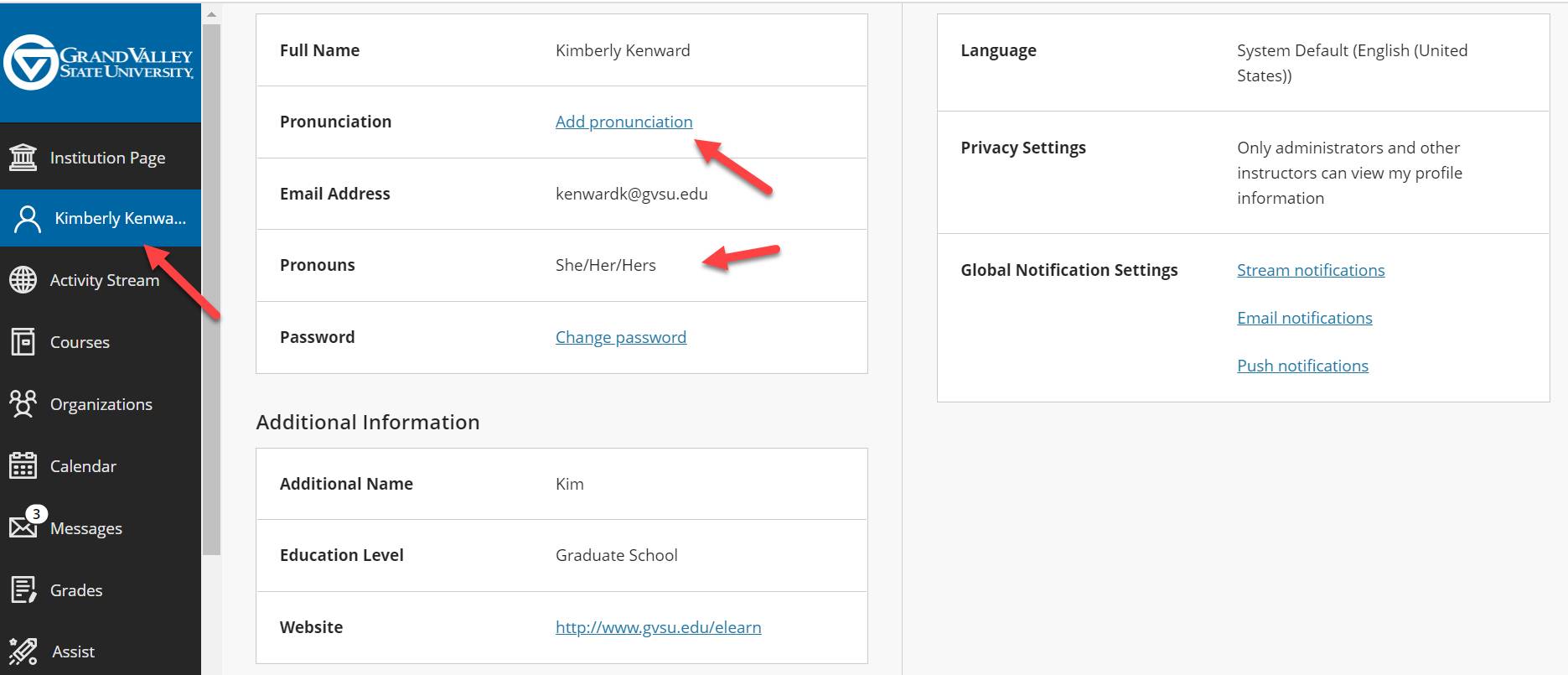This screenshot has height=675, width=1568.
Task: Click the Grand Valley State University logo
Action: point(99,62)
